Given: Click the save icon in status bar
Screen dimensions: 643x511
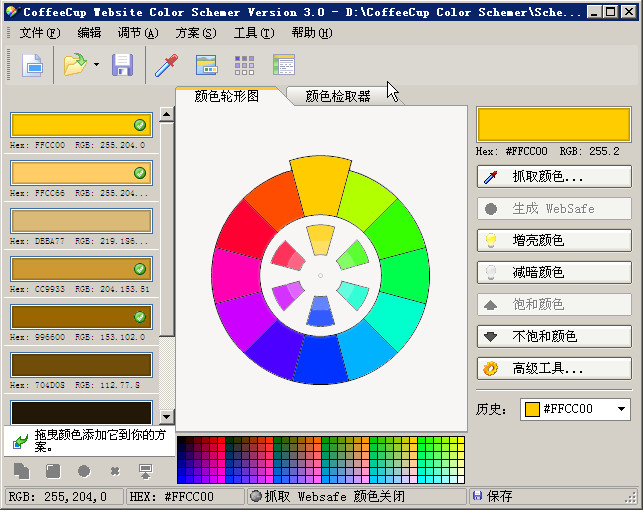Looking at the screenshot, I should tap(478, 496).
